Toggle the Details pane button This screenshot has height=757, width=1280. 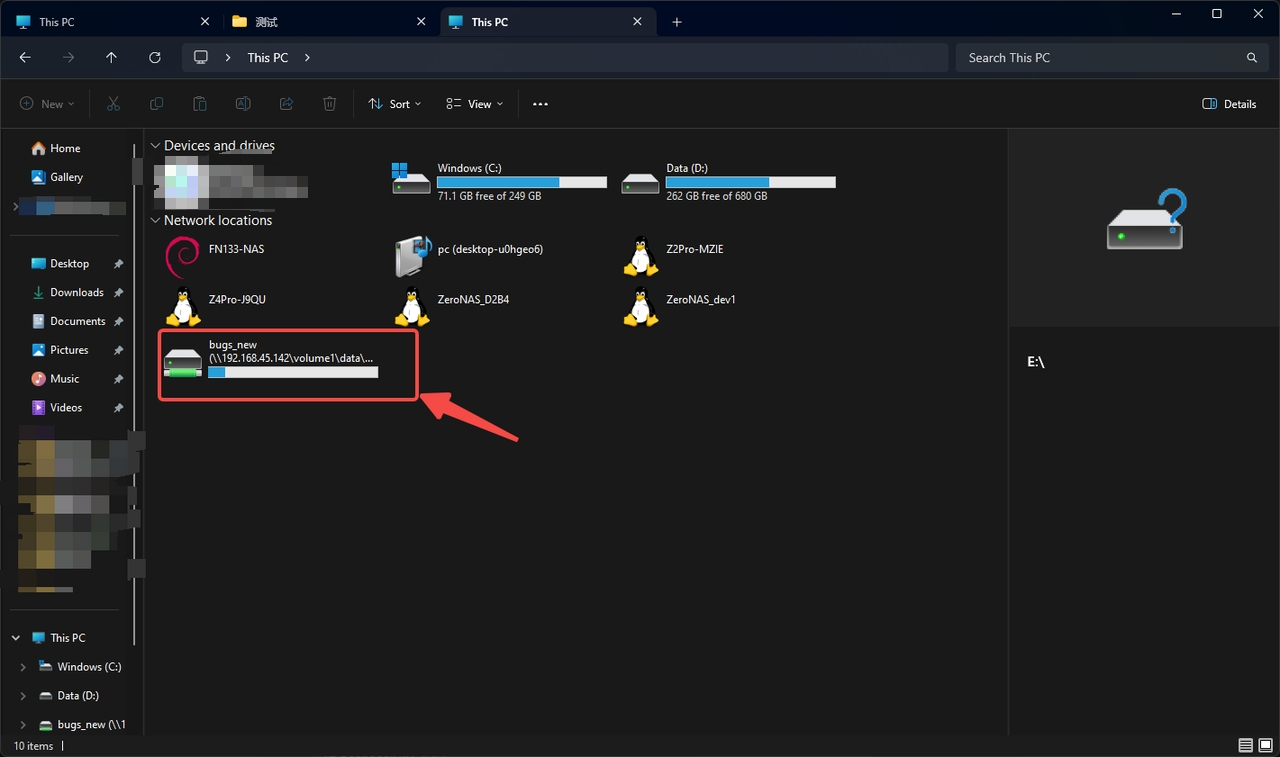1229,104
